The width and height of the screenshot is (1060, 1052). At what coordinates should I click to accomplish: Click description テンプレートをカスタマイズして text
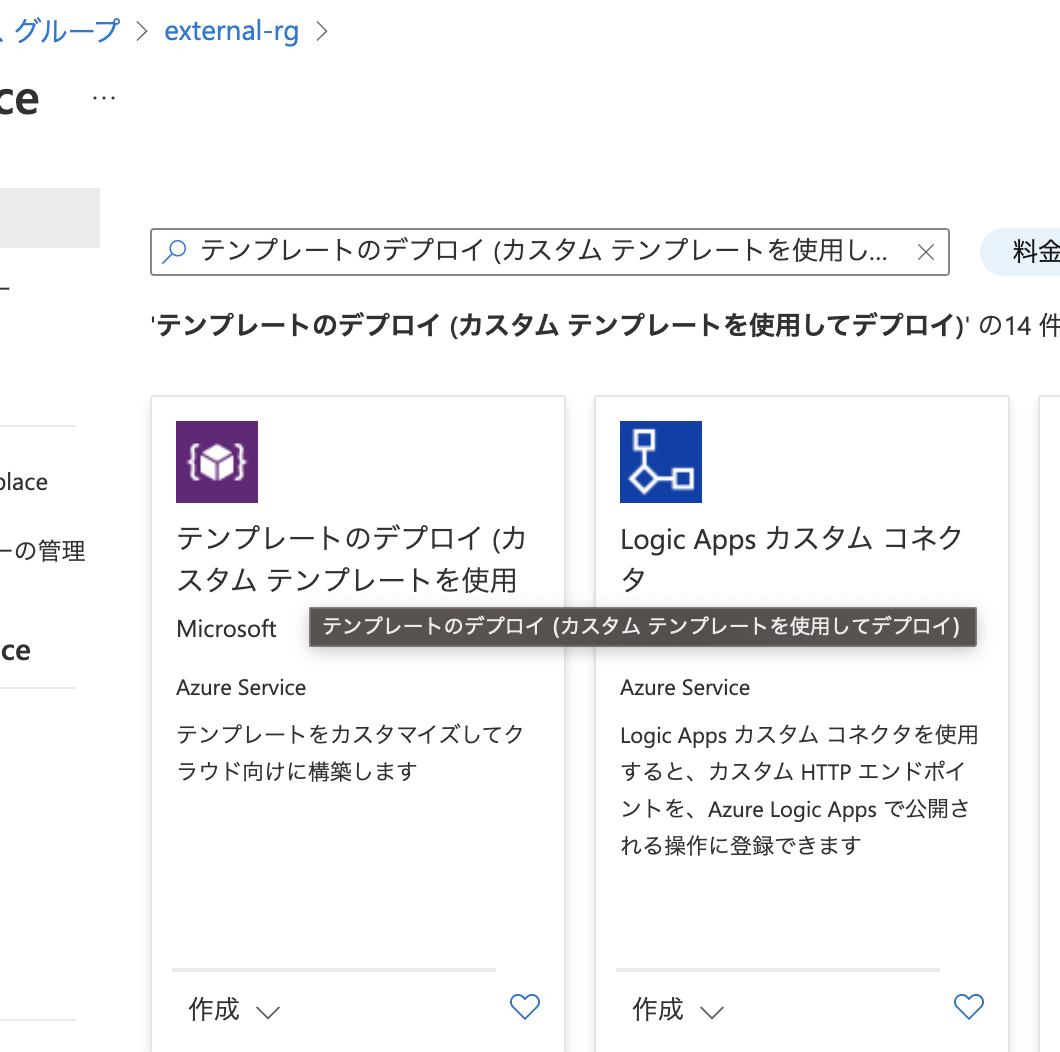[350, 752]
